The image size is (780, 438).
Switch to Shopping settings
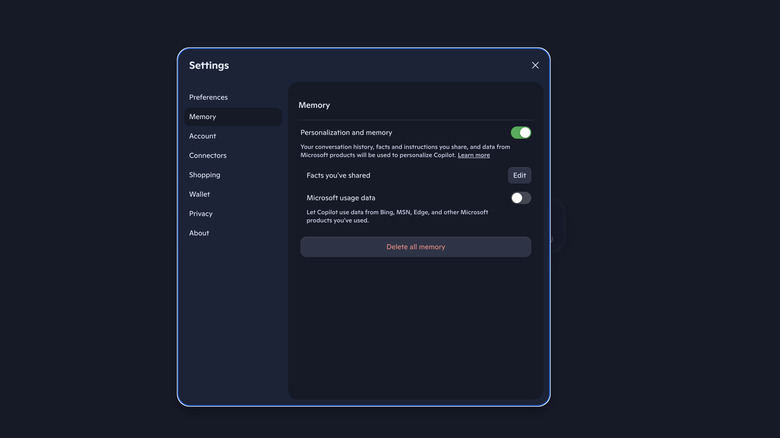[x=233, y=175]
